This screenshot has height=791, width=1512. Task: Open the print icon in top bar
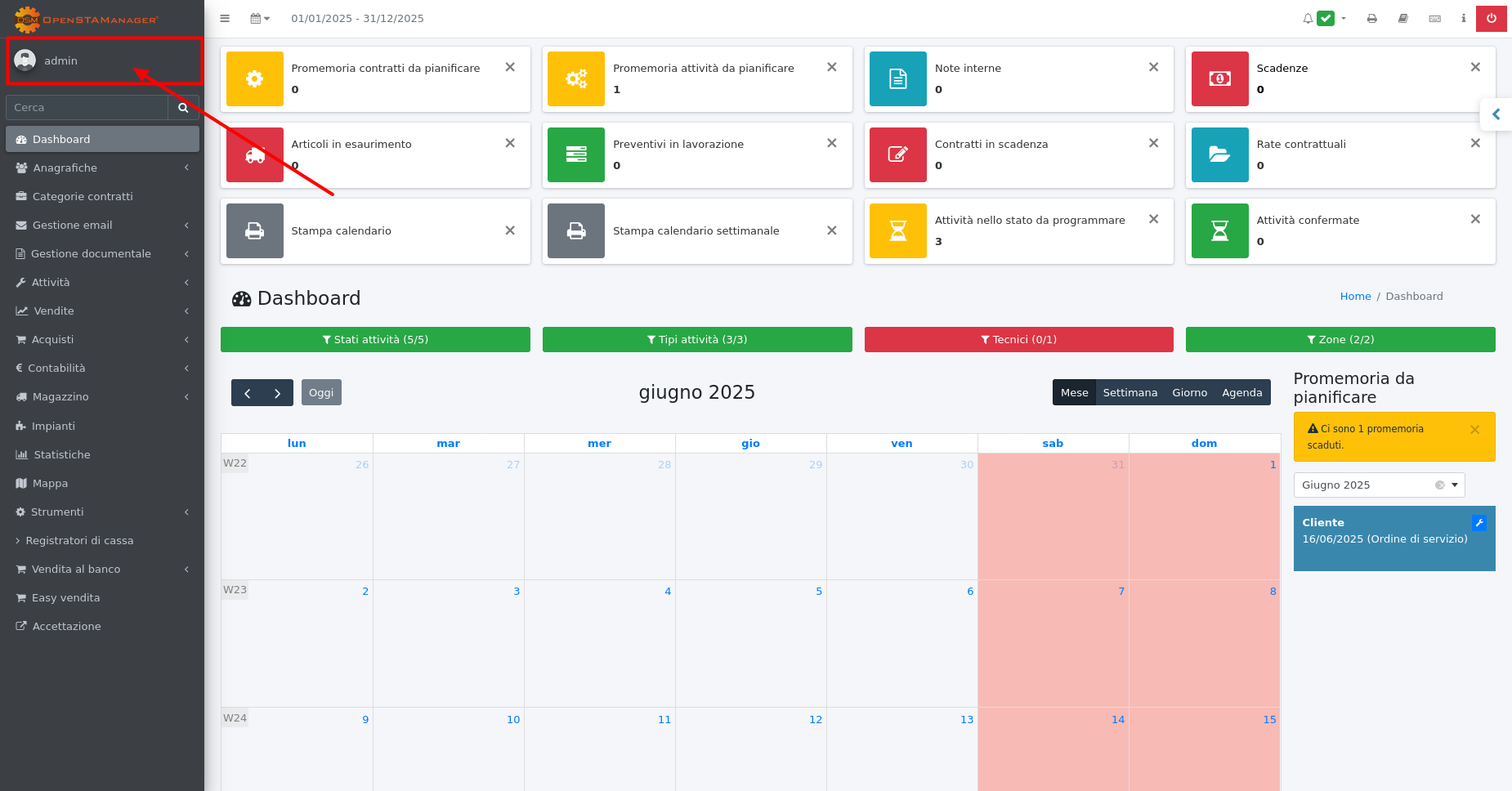(1371, 18)
